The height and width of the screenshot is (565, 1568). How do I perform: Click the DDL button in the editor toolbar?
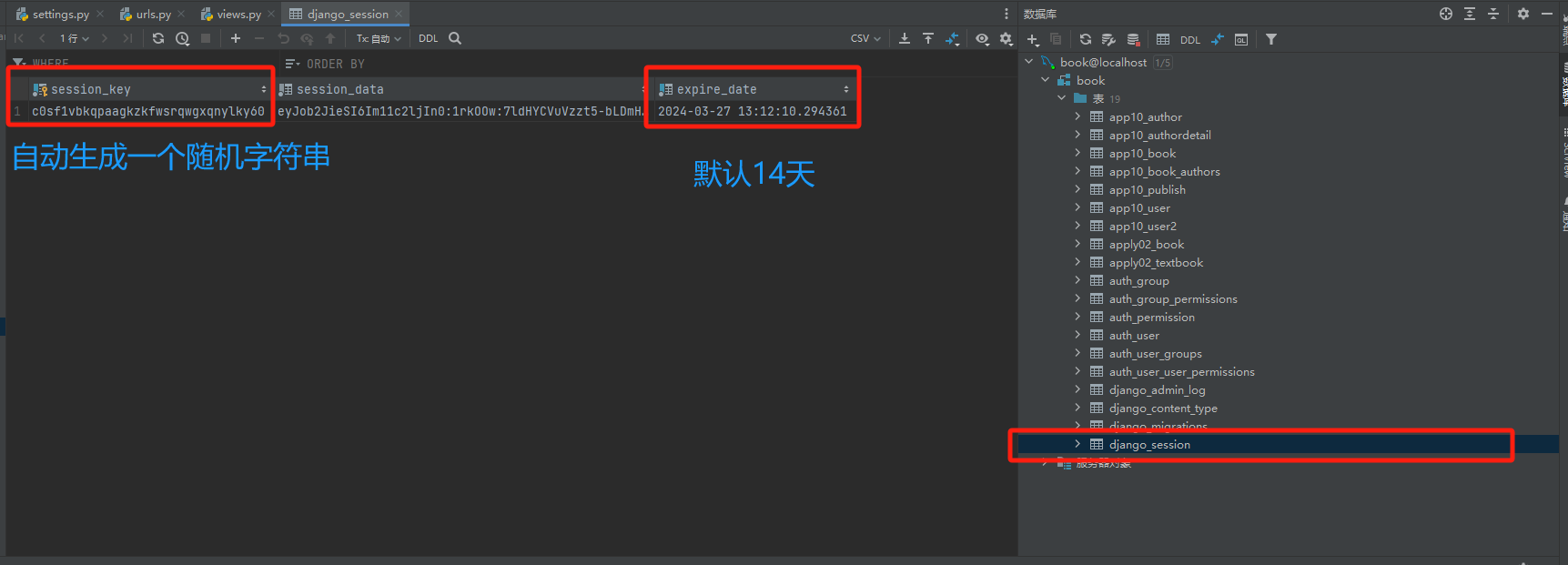(x=428, y=38)
